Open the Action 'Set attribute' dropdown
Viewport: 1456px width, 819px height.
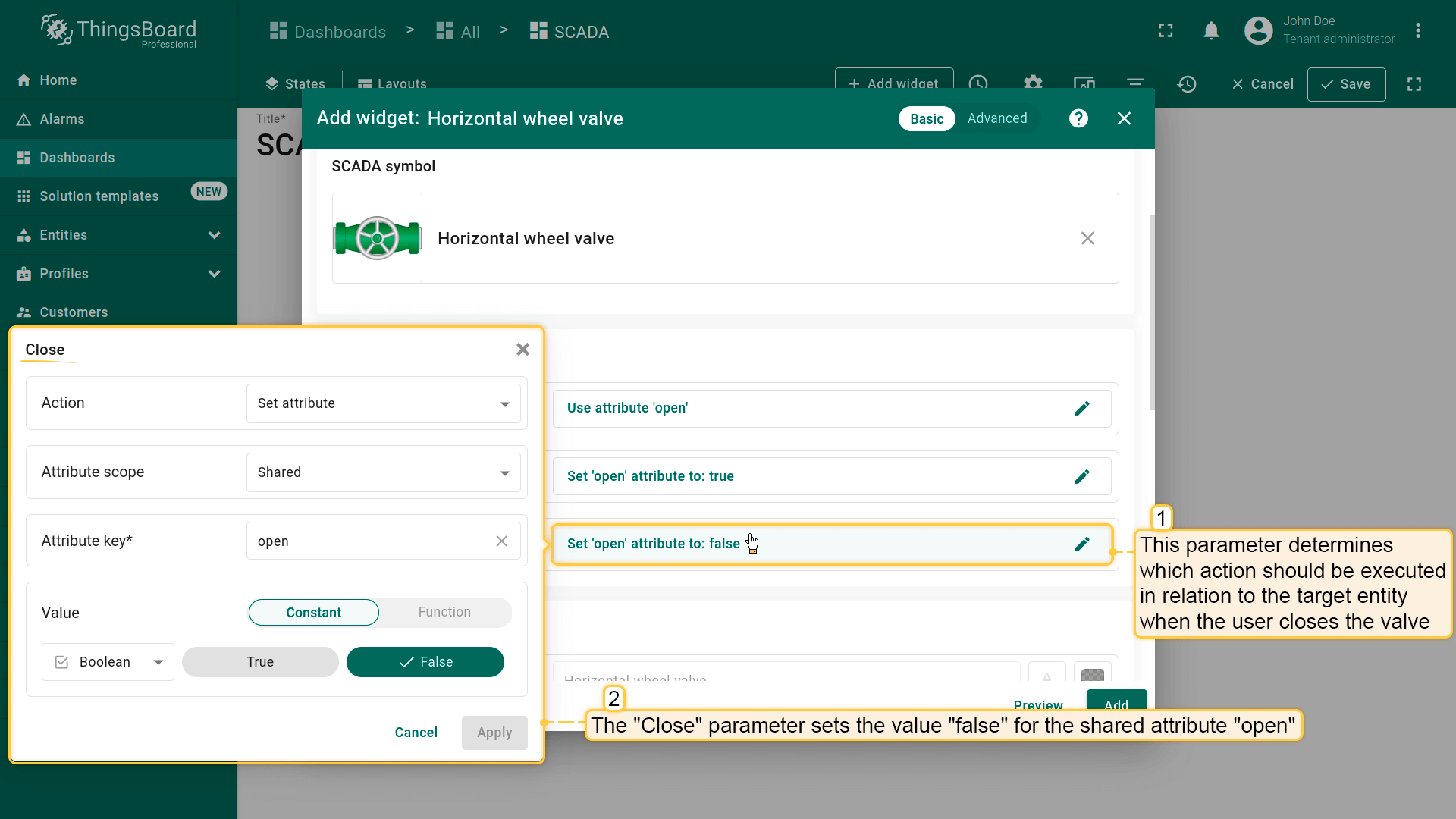[x=383, y=403]
